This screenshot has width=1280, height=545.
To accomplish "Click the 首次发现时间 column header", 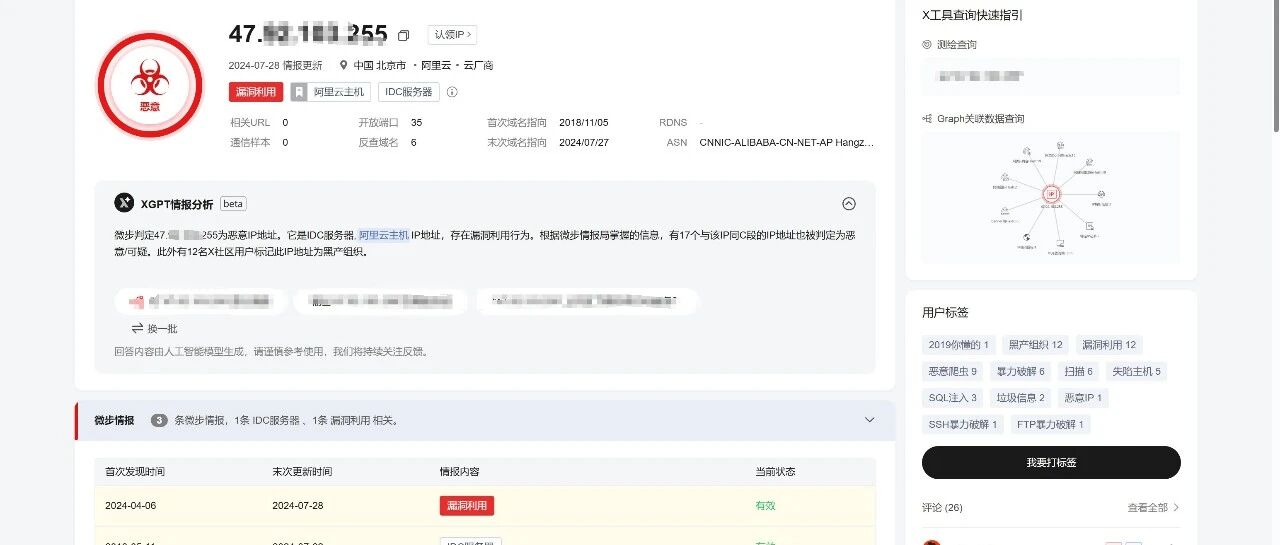I will click(135, 471).
